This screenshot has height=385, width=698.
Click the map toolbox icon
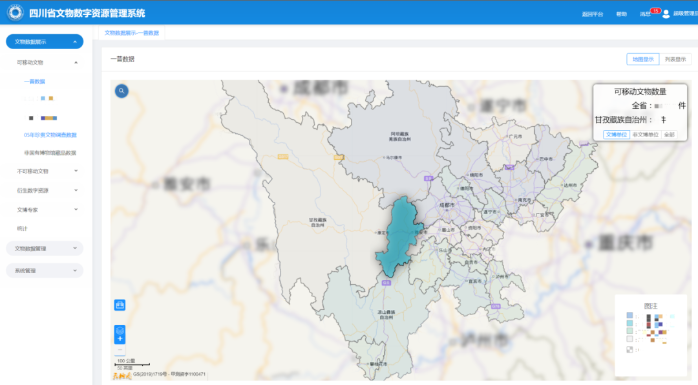coord(120,305)
